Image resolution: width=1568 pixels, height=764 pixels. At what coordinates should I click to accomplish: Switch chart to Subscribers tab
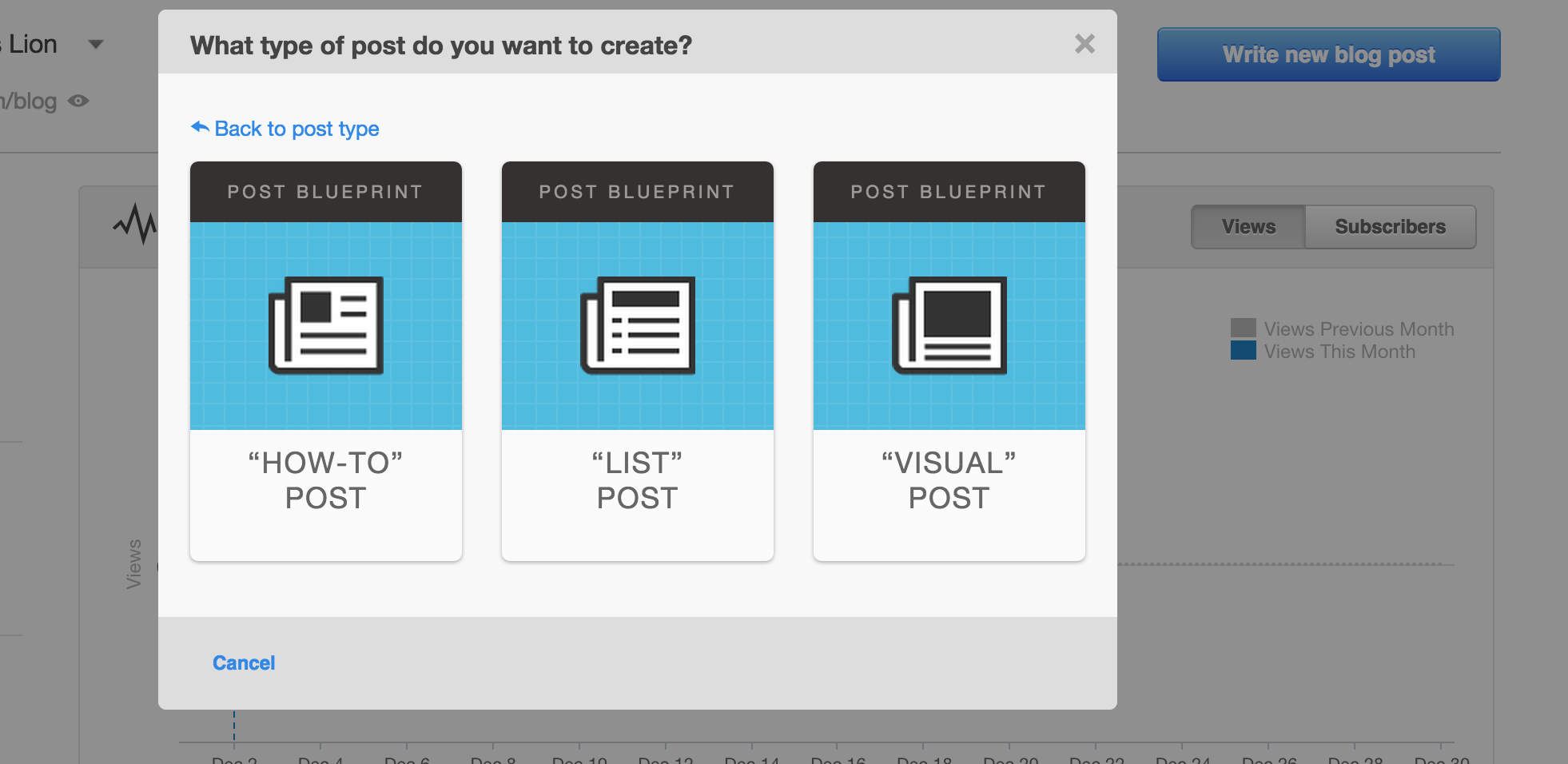coord(1391,227)
